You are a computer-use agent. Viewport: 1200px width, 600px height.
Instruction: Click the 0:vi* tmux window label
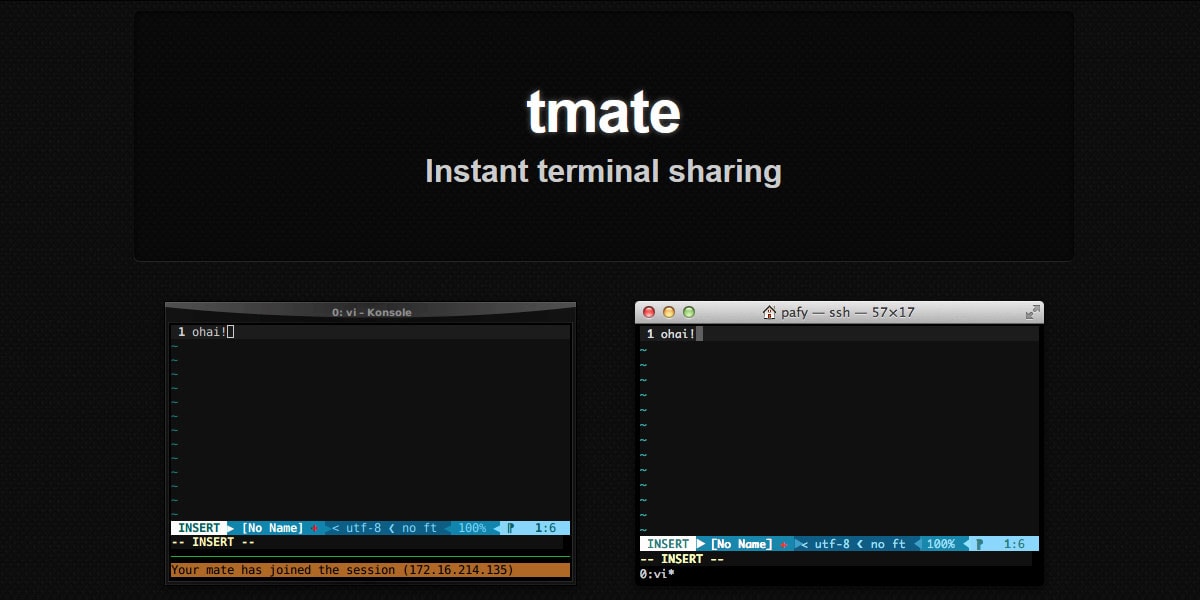point(657,574)
